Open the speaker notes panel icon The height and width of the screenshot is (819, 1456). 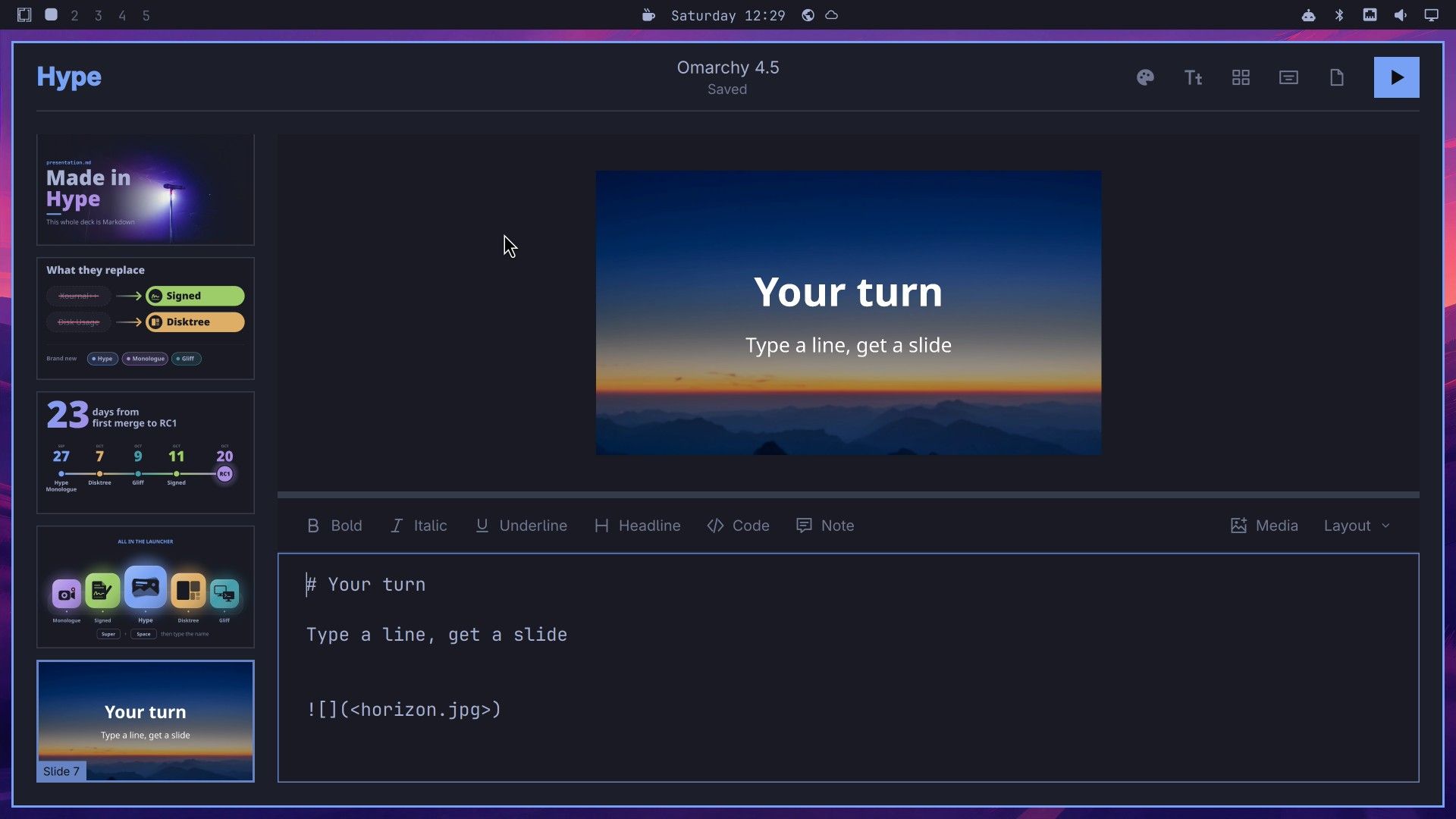point(1288,77)
